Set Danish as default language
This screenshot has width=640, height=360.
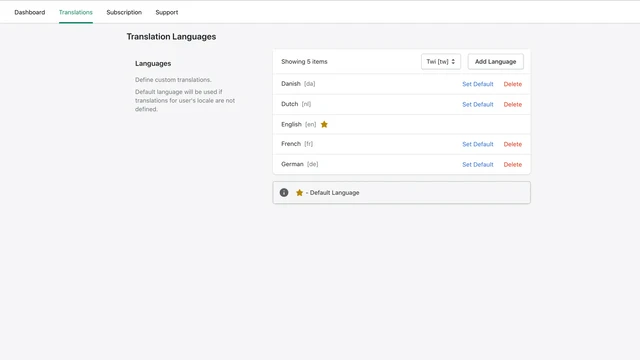pyautogui.click(x=478, y=84)
